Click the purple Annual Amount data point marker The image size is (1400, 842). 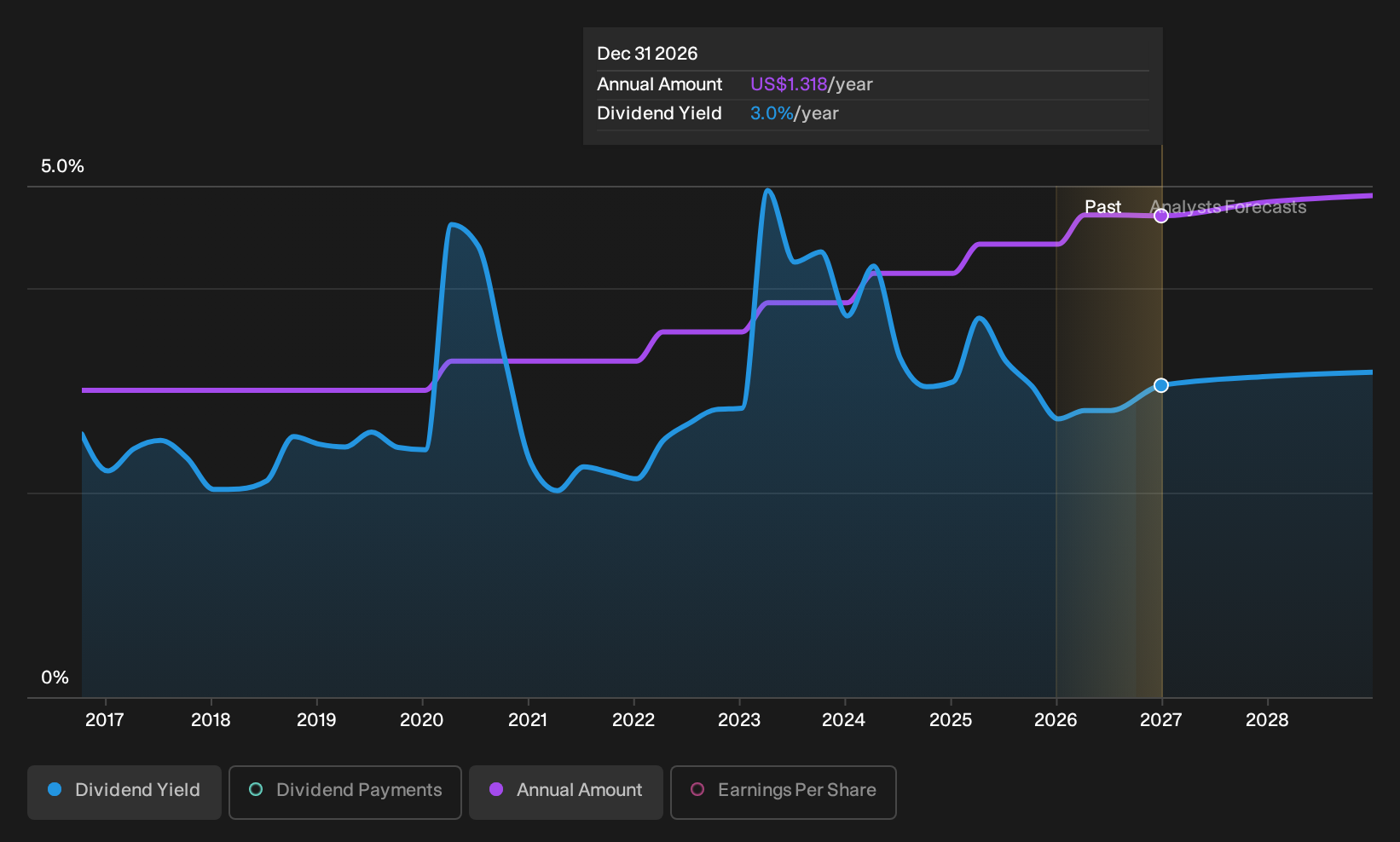coord(1161,216)
